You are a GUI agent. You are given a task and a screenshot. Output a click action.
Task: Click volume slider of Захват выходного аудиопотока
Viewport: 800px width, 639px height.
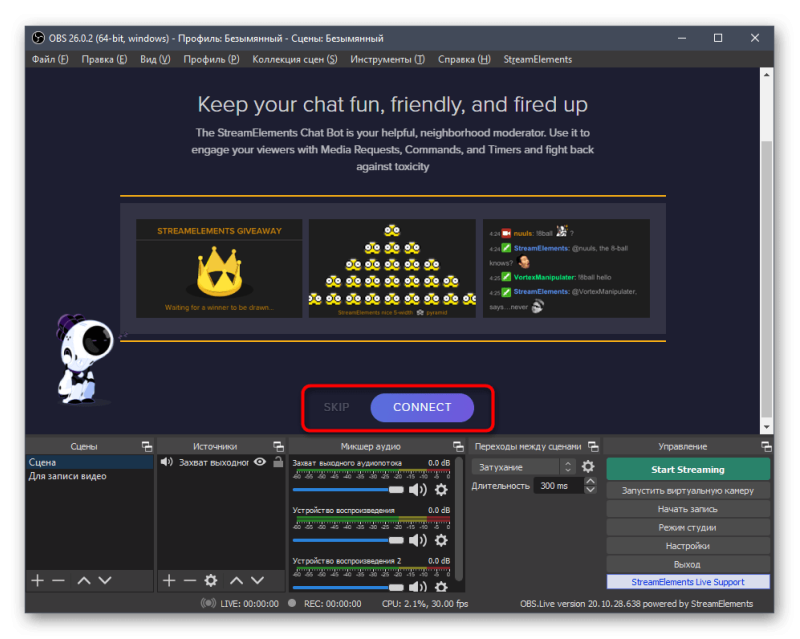348,489
